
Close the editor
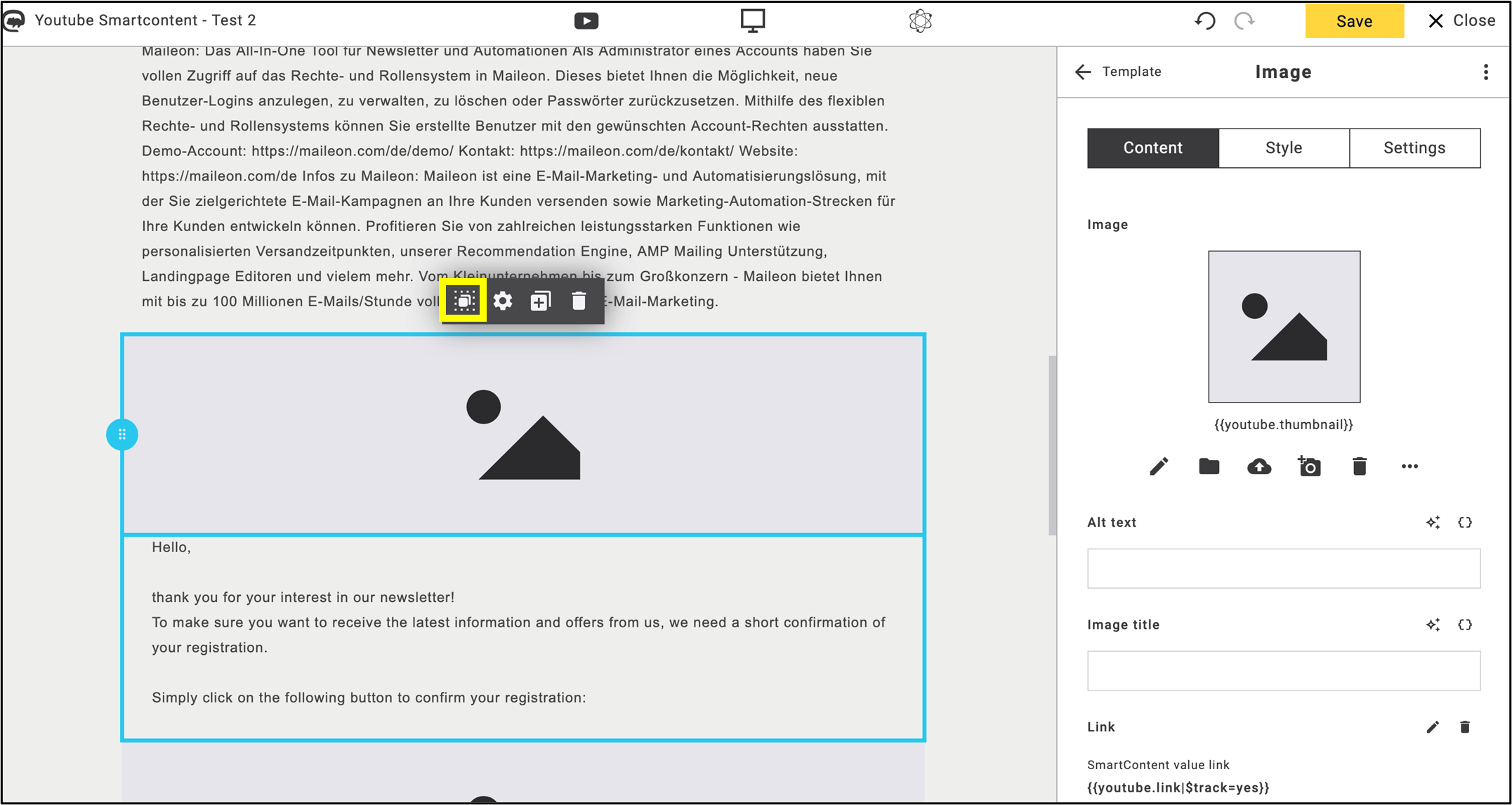click(1461, 21)
